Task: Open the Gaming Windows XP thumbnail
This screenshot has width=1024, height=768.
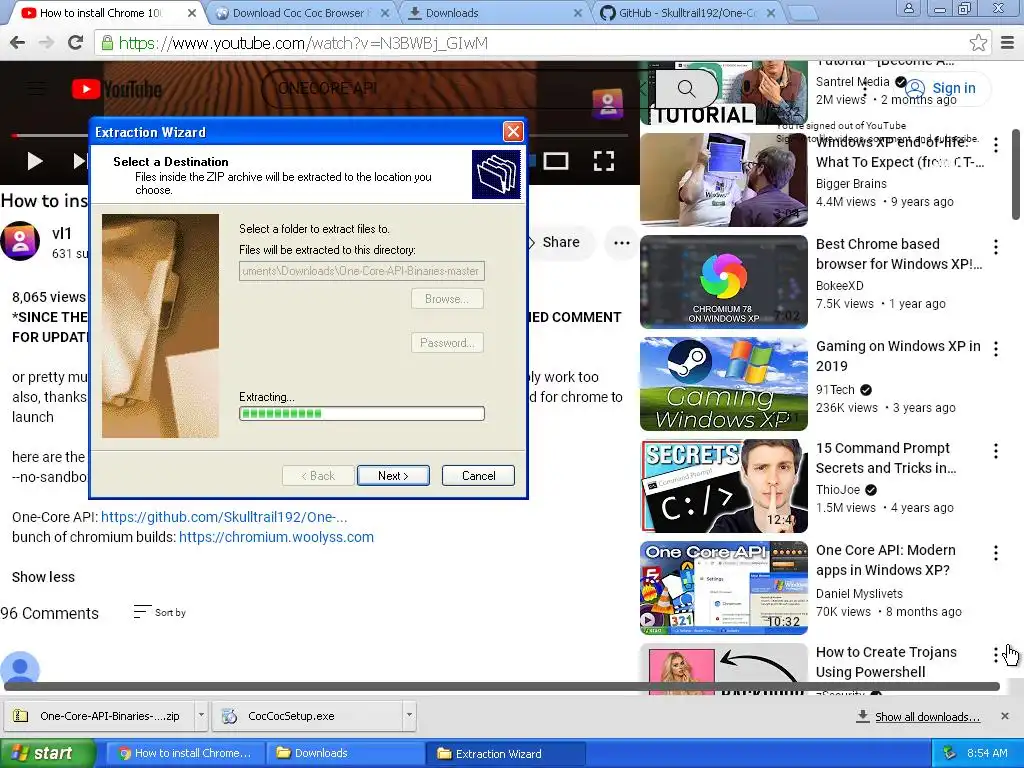Action: [x=724, y=384]
